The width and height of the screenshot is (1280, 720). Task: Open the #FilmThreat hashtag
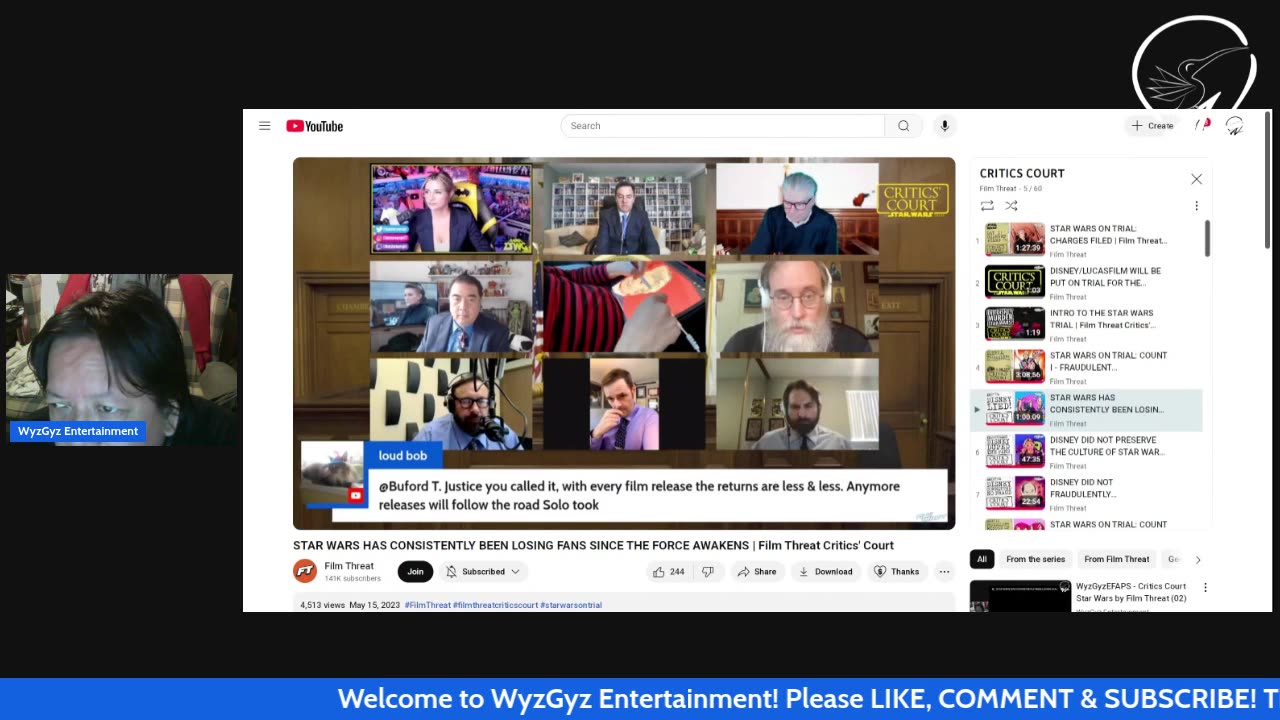427,605
